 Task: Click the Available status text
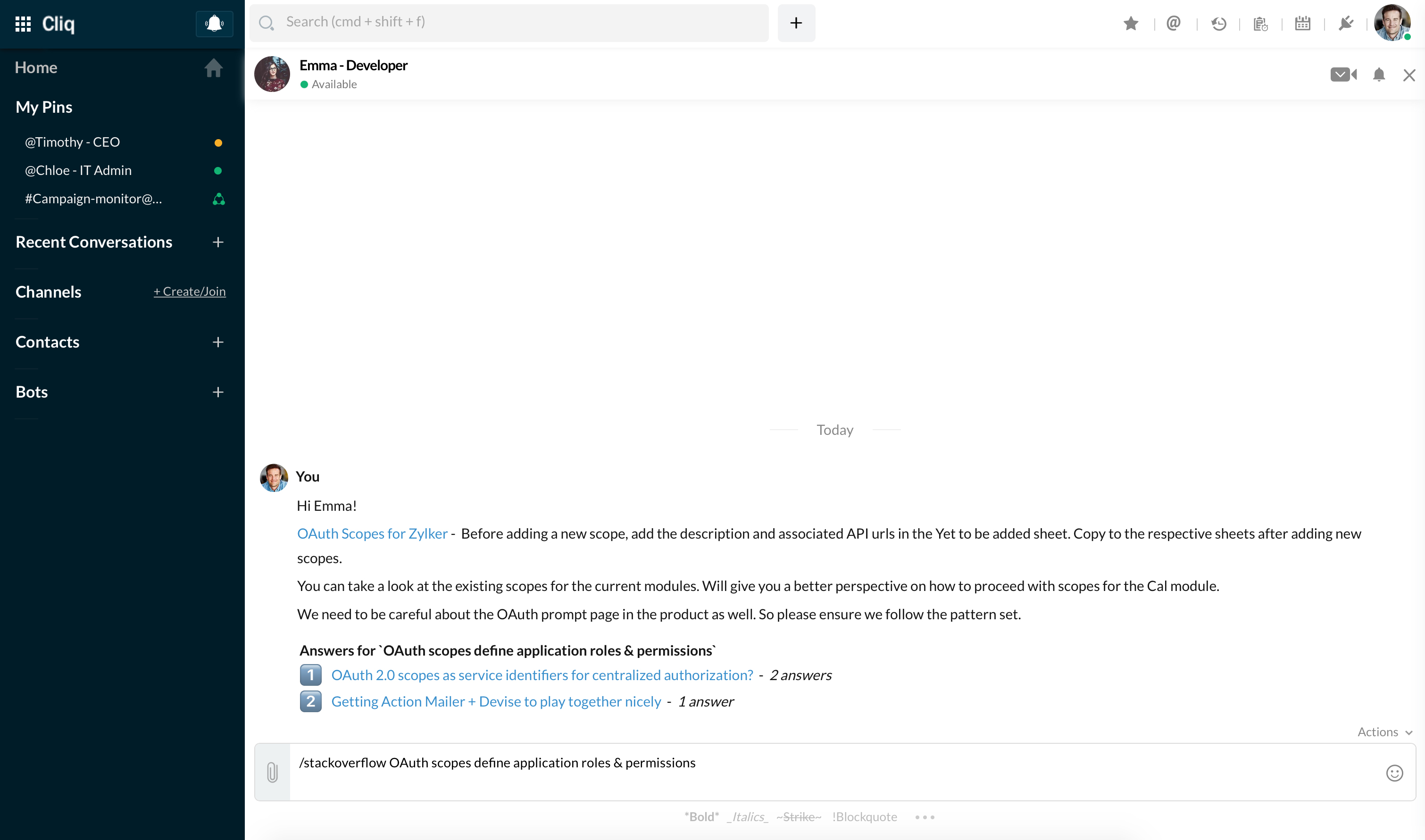pyautogui.click(x=334, y=84)
